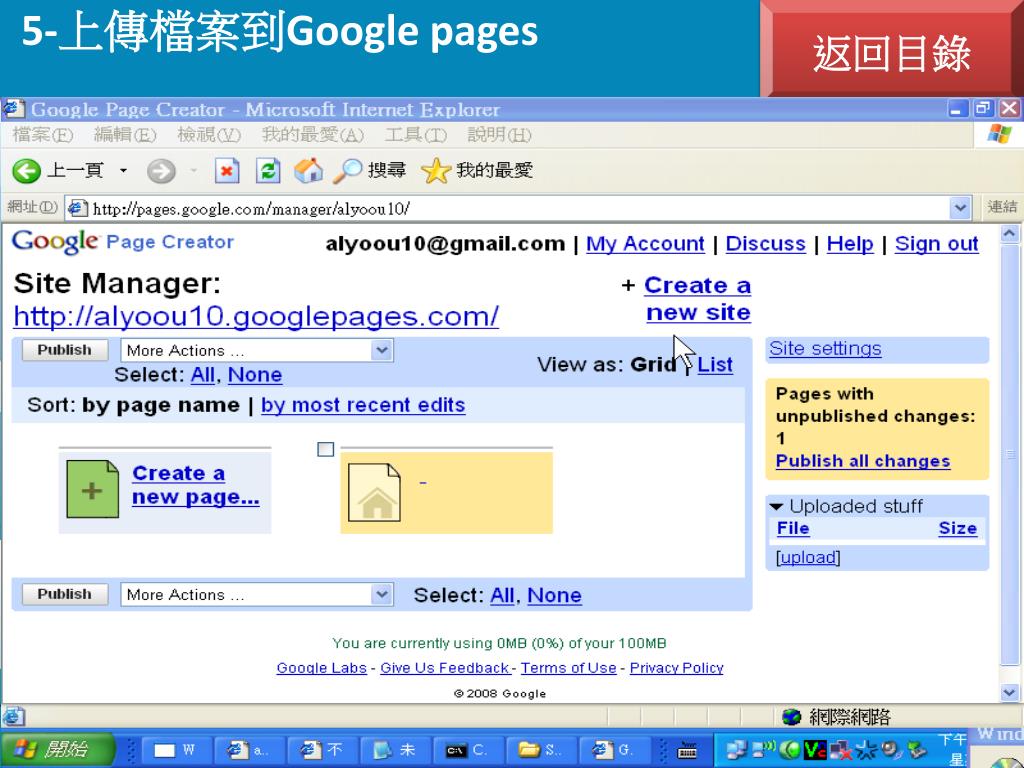Open the address bar URL history dropdown
This screenshot has width=1024, height=768.
(959, 208)
